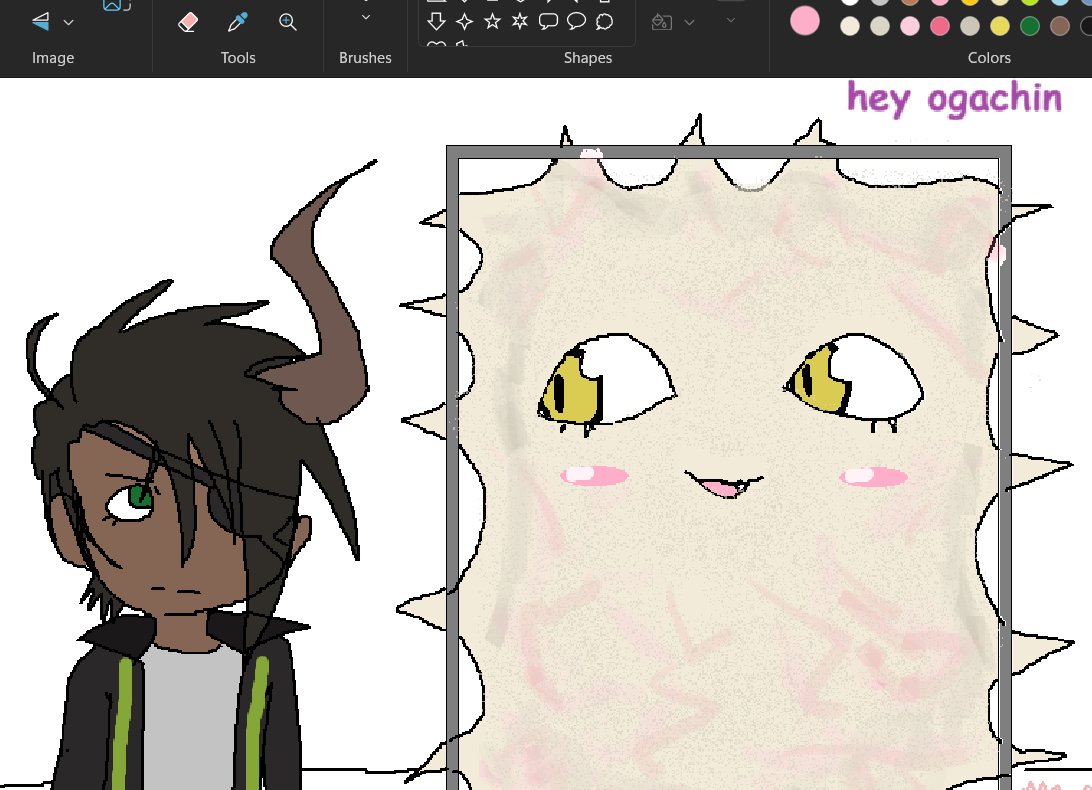Select the four-point star shape
This screenshot has width=1092, height=790.
tap(464, 21)
